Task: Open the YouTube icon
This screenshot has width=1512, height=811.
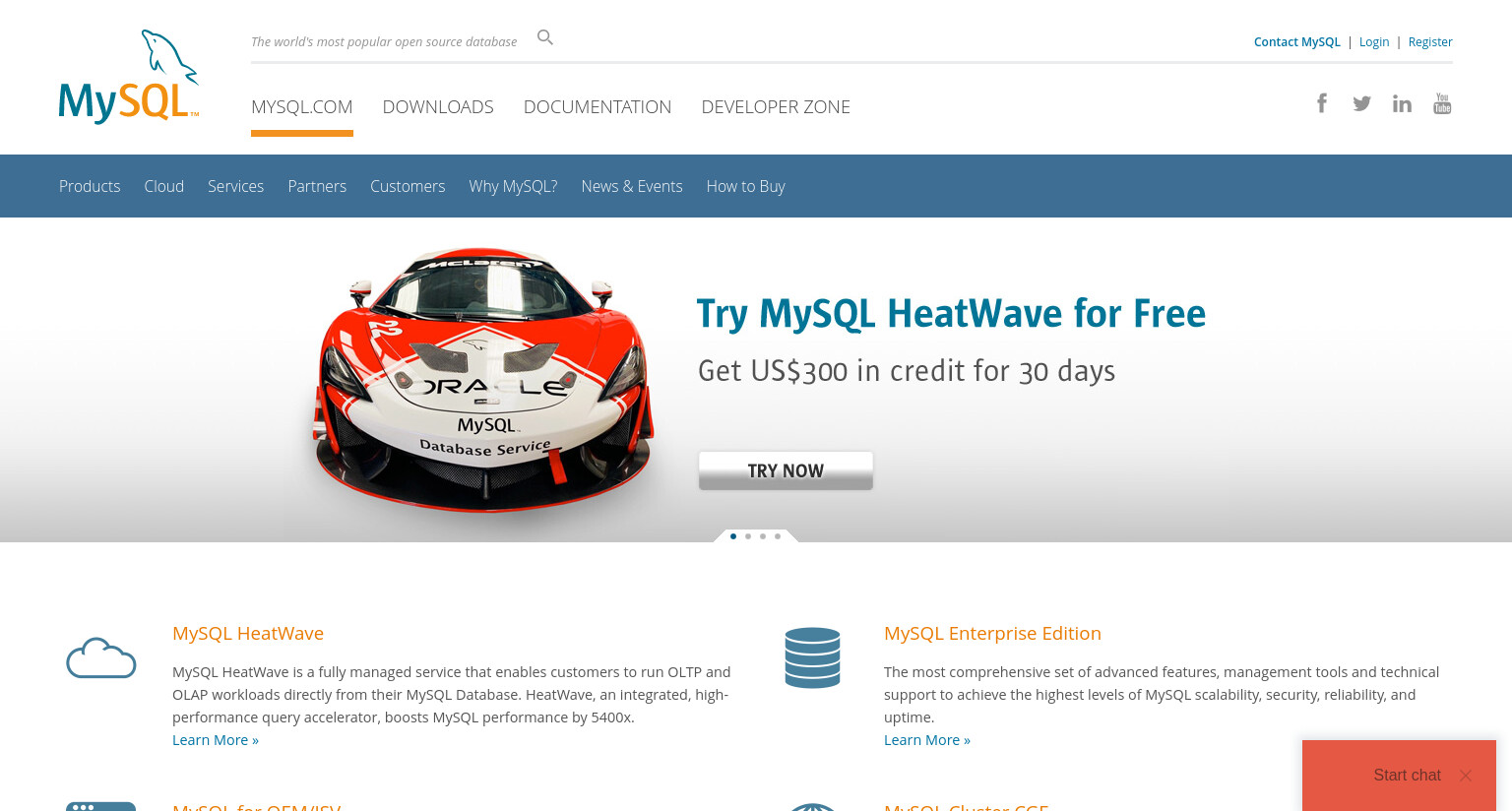Action: click(x=1442, y=103)
